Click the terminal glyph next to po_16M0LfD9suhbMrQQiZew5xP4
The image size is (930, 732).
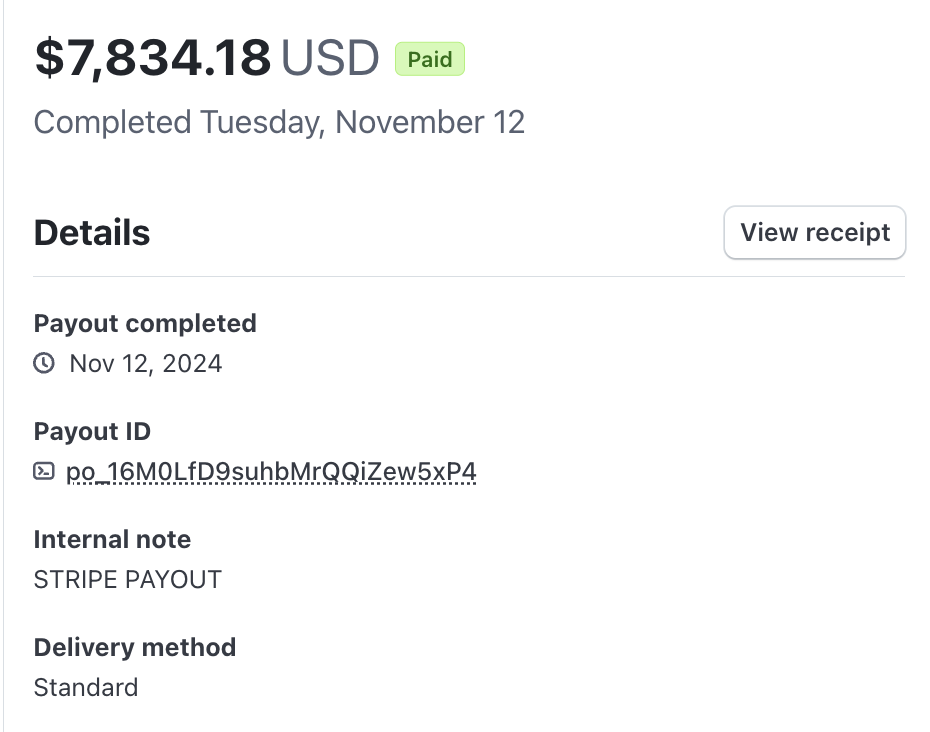[44, 471]
